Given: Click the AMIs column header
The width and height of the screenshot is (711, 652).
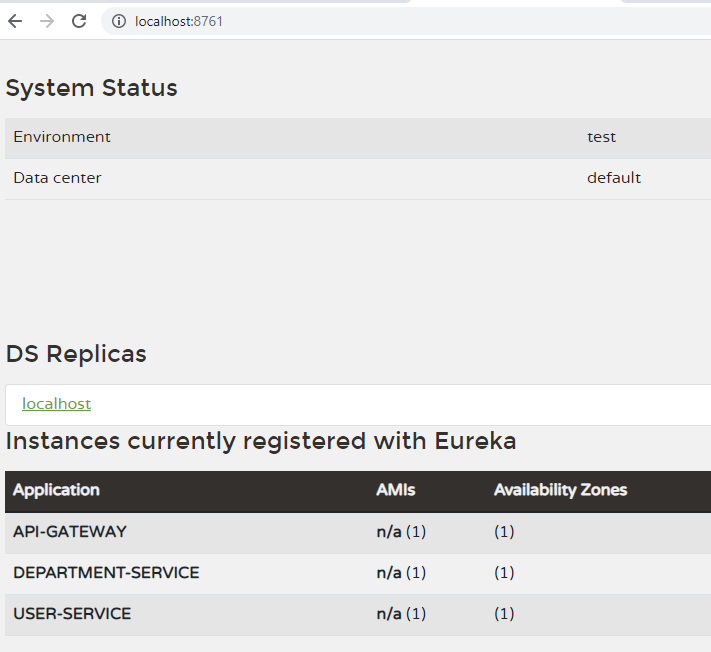Looking at the screenshot, I should click(x=395, y=490).
